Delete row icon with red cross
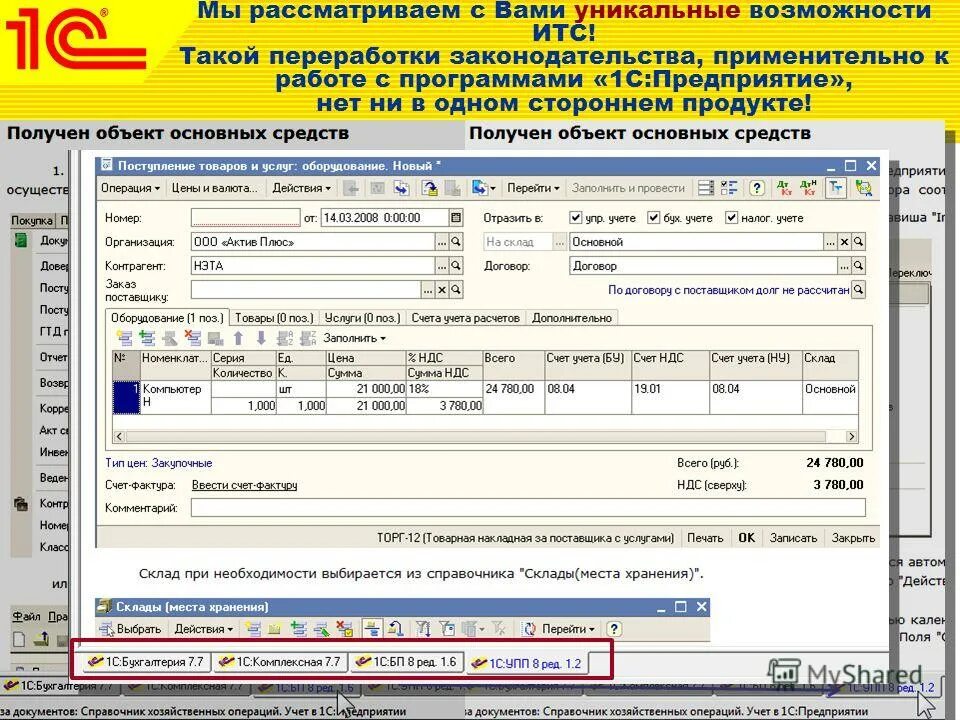The image size is (960, 720). point(193,338)
